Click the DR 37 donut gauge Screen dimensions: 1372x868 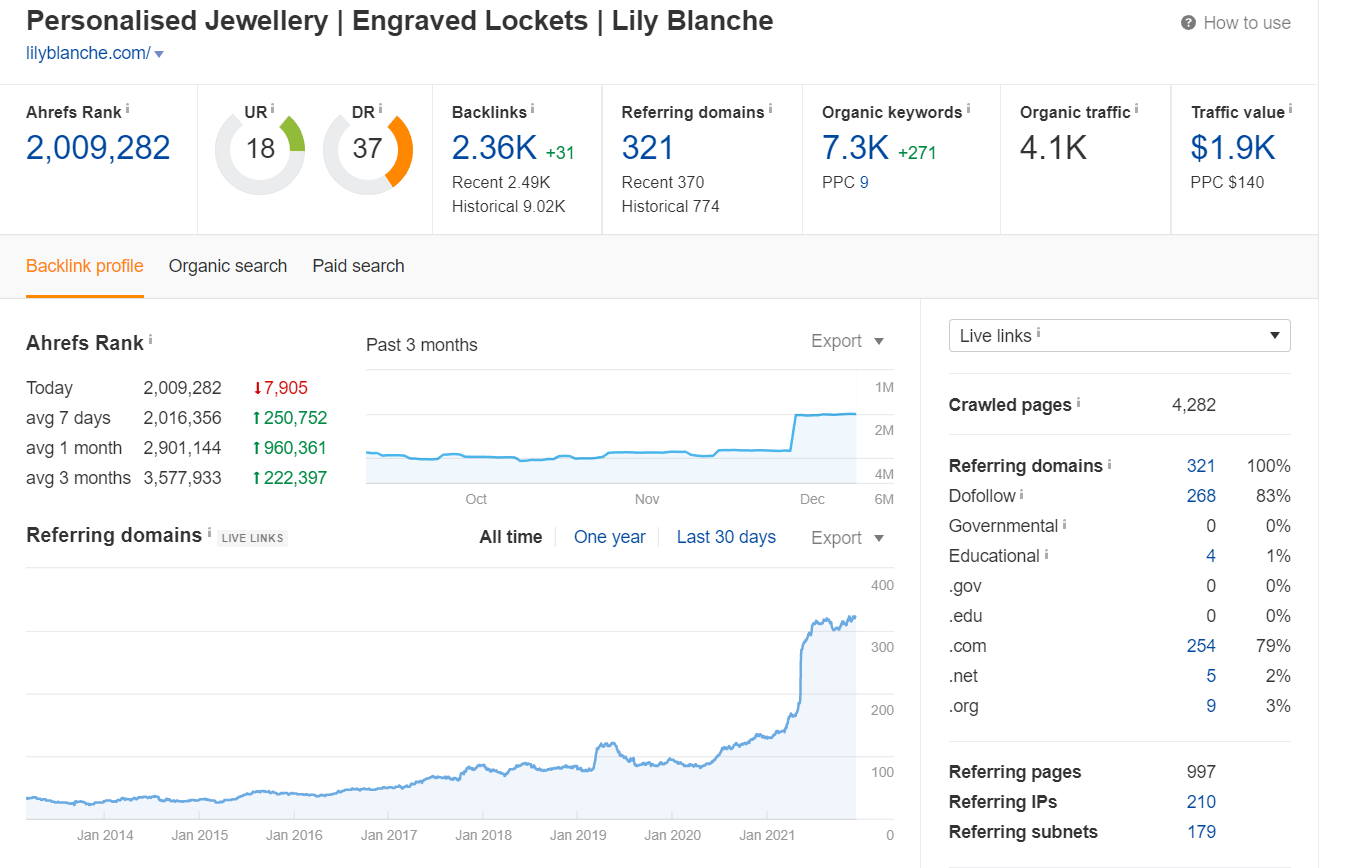[x=368, y=150]
